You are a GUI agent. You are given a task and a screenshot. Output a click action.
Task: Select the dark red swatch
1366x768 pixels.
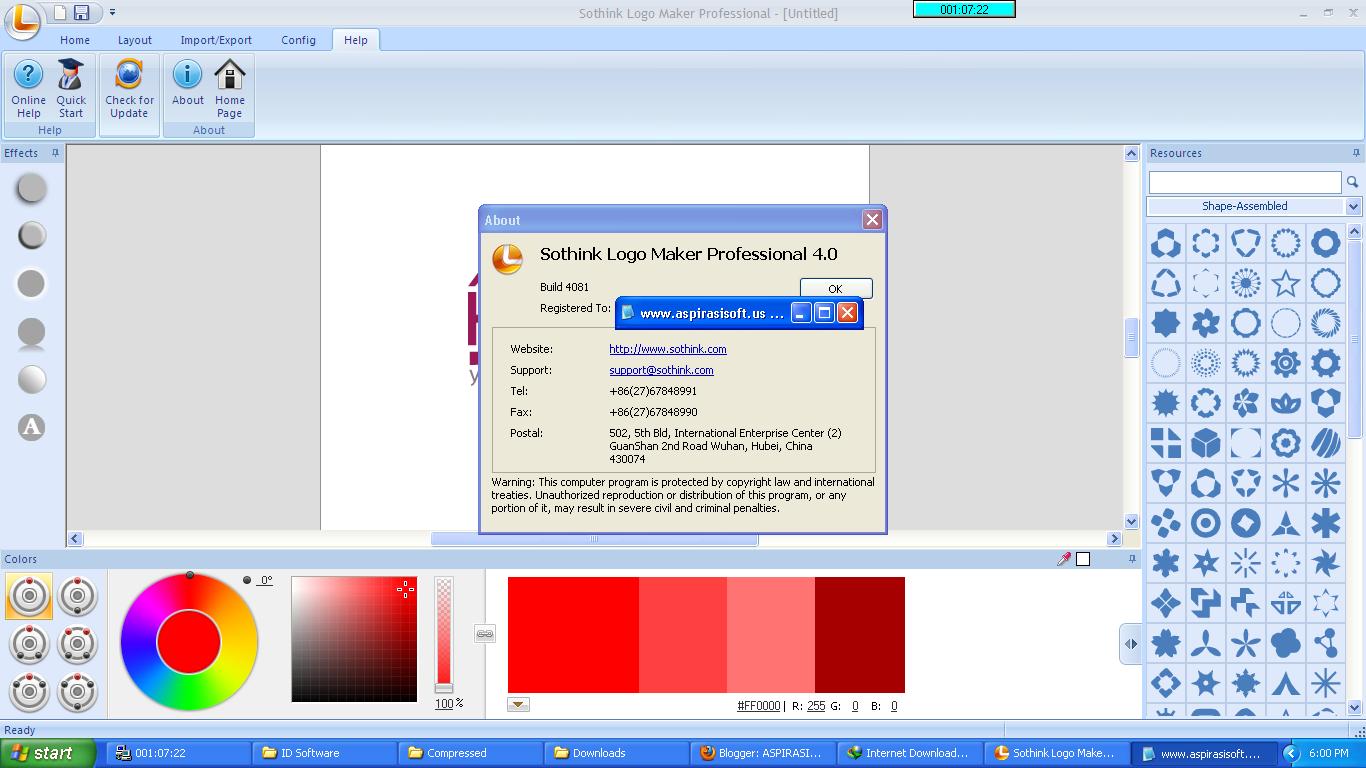click(860, 634)
